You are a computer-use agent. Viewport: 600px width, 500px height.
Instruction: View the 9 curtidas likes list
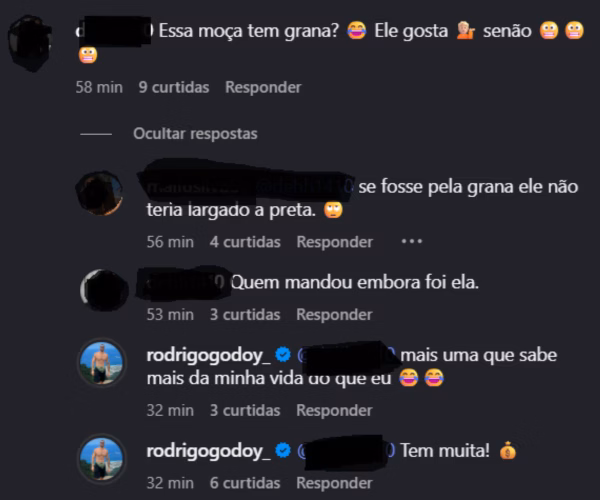click(x=174, y=87)
